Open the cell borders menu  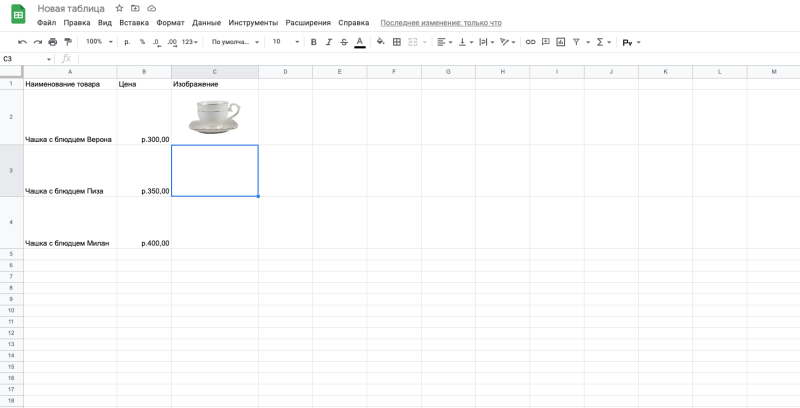click(396, 42)
